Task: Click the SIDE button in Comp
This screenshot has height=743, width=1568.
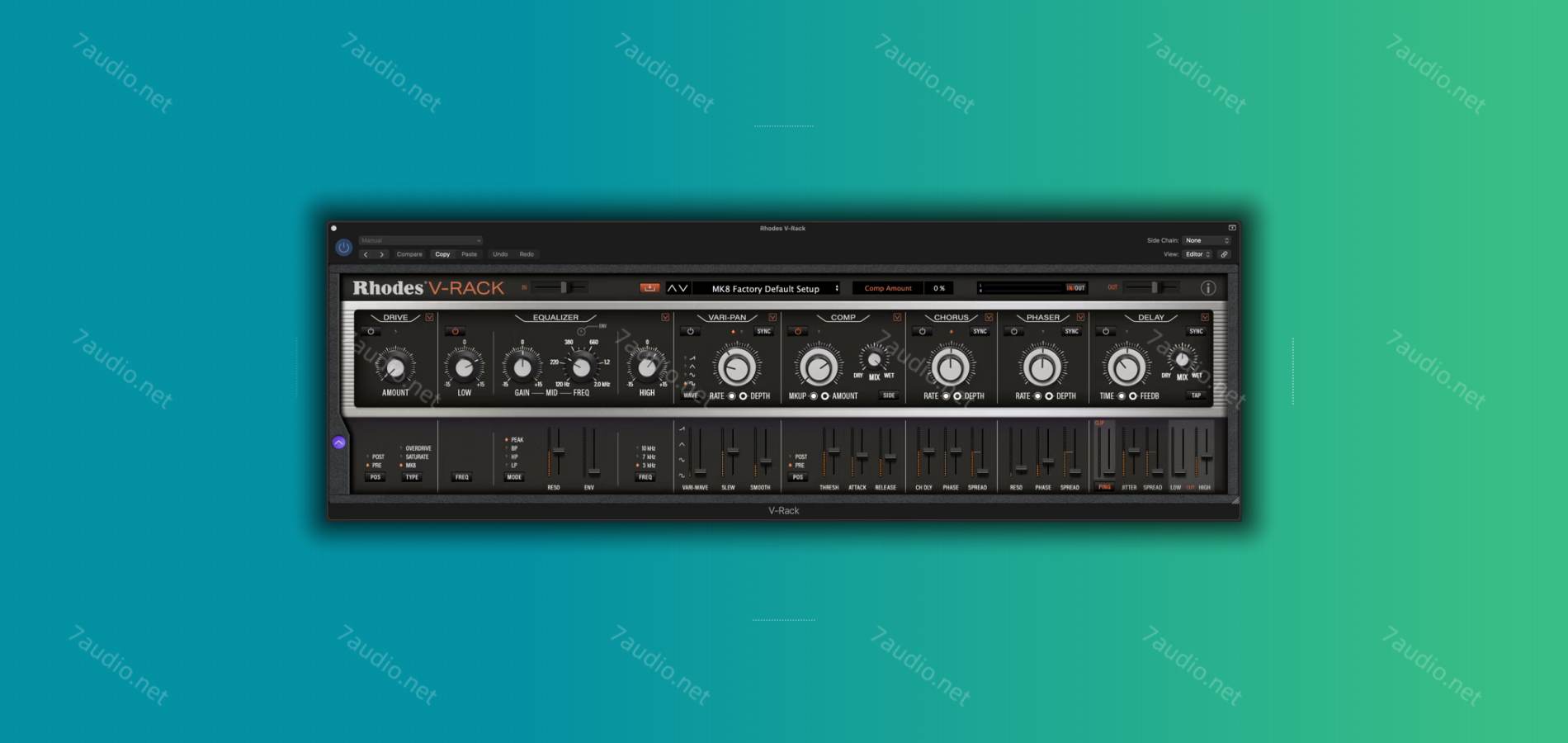Action: click(889, 395)
